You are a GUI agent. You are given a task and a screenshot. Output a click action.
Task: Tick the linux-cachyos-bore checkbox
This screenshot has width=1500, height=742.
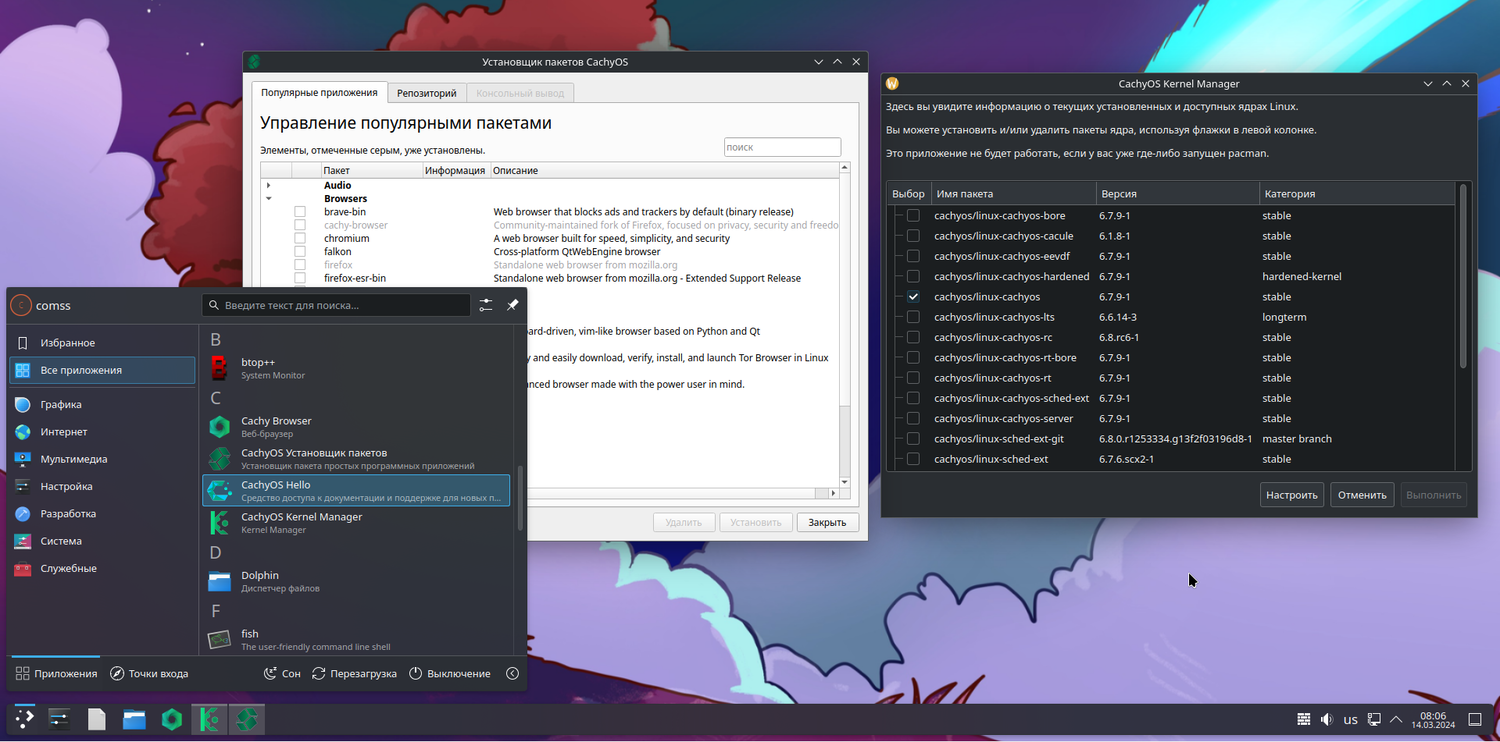tap(913, 216)
